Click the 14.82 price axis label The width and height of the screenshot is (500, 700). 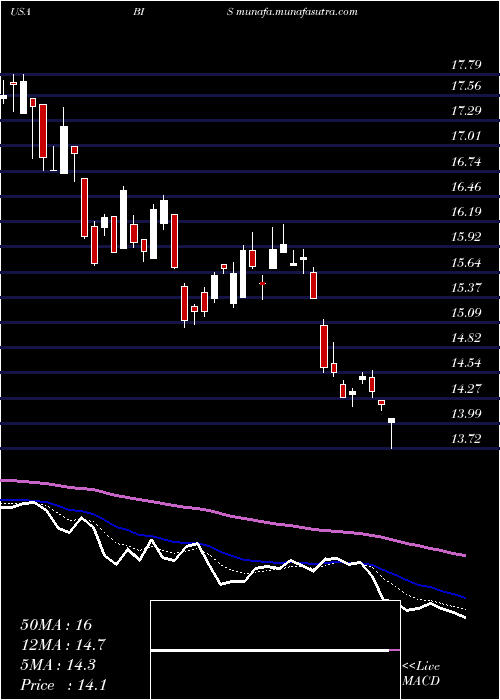[x=466, y=338]
